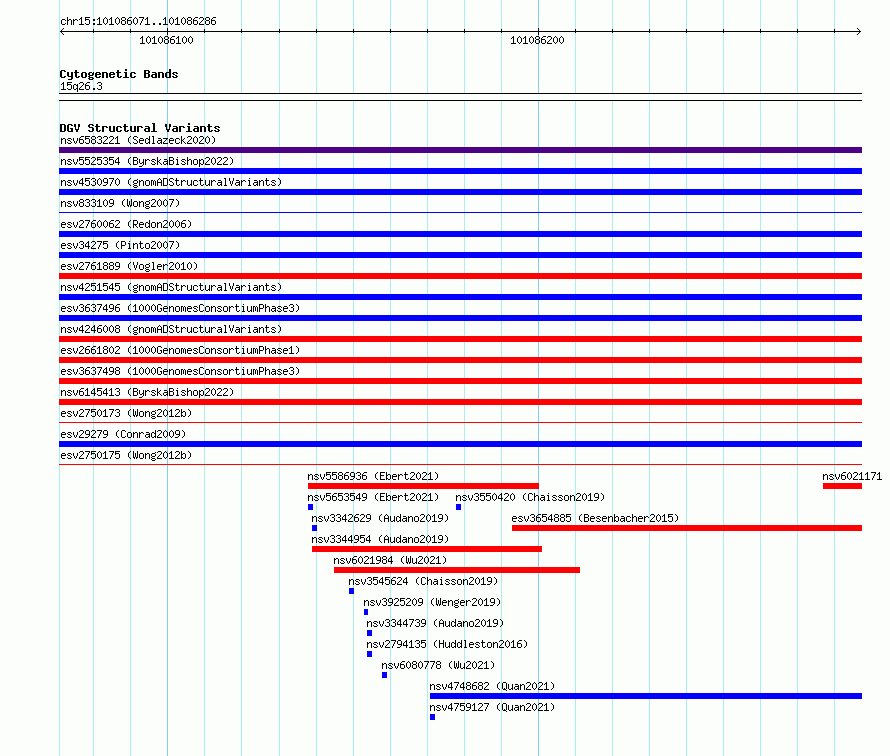Click esv2761889 (Vogler2010) label
Viewport: 890px width, 756px height.
129,266
